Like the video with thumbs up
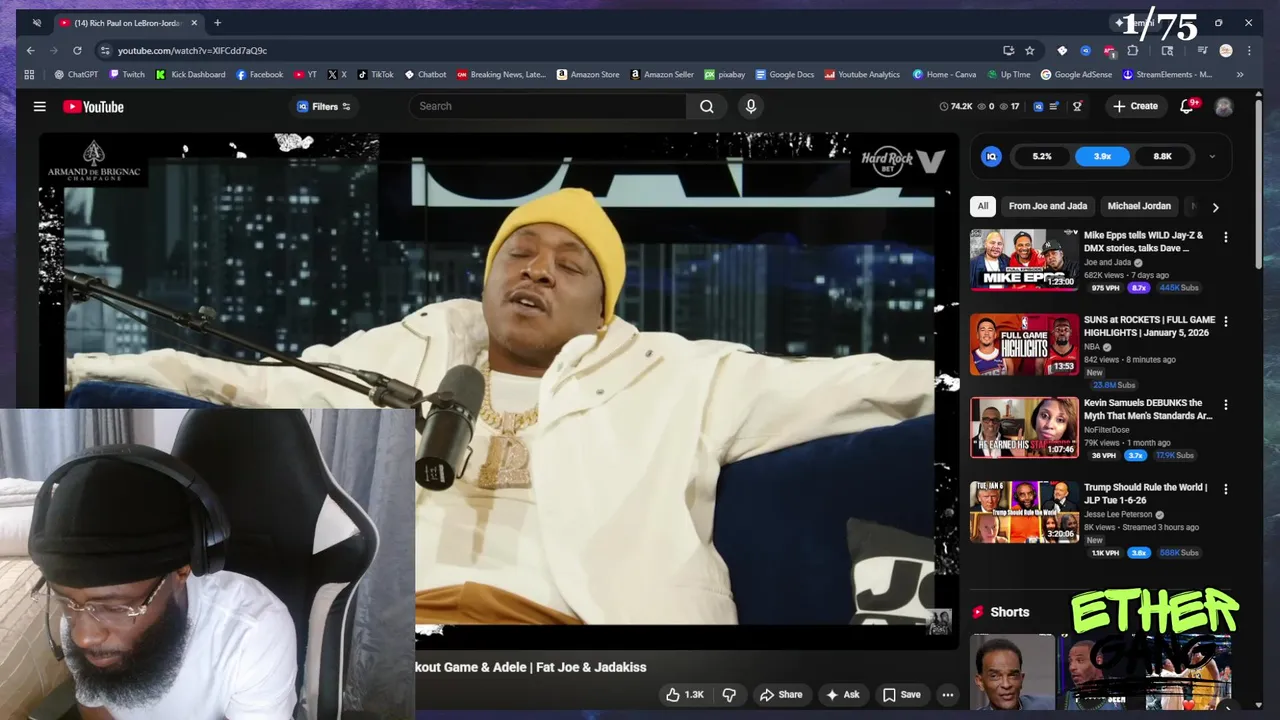The height and width of the screenshot is (720, 1280). (686, 694)
